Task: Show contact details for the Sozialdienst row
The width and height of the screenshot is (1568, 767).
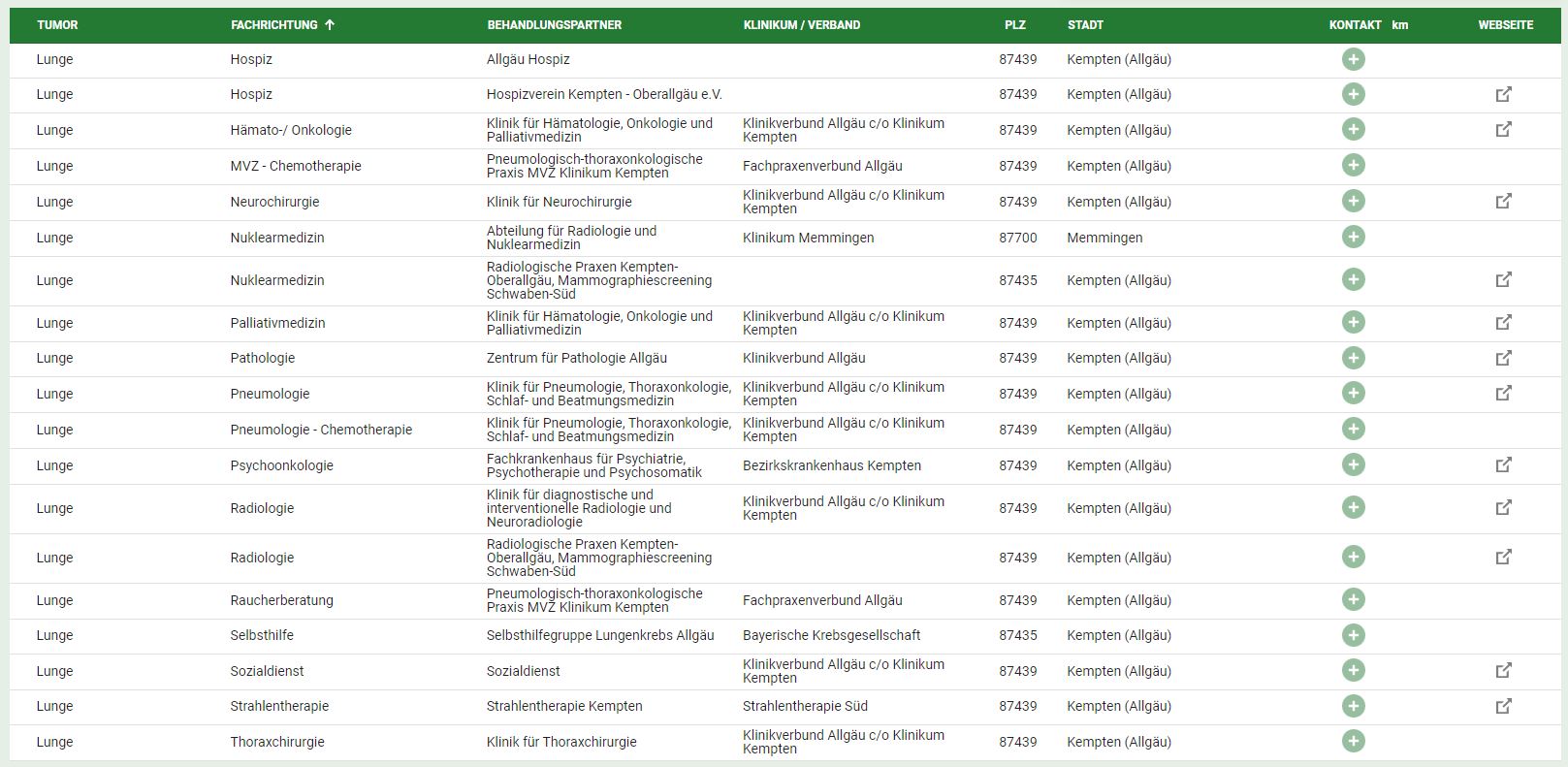Action: click(1353, 670)
